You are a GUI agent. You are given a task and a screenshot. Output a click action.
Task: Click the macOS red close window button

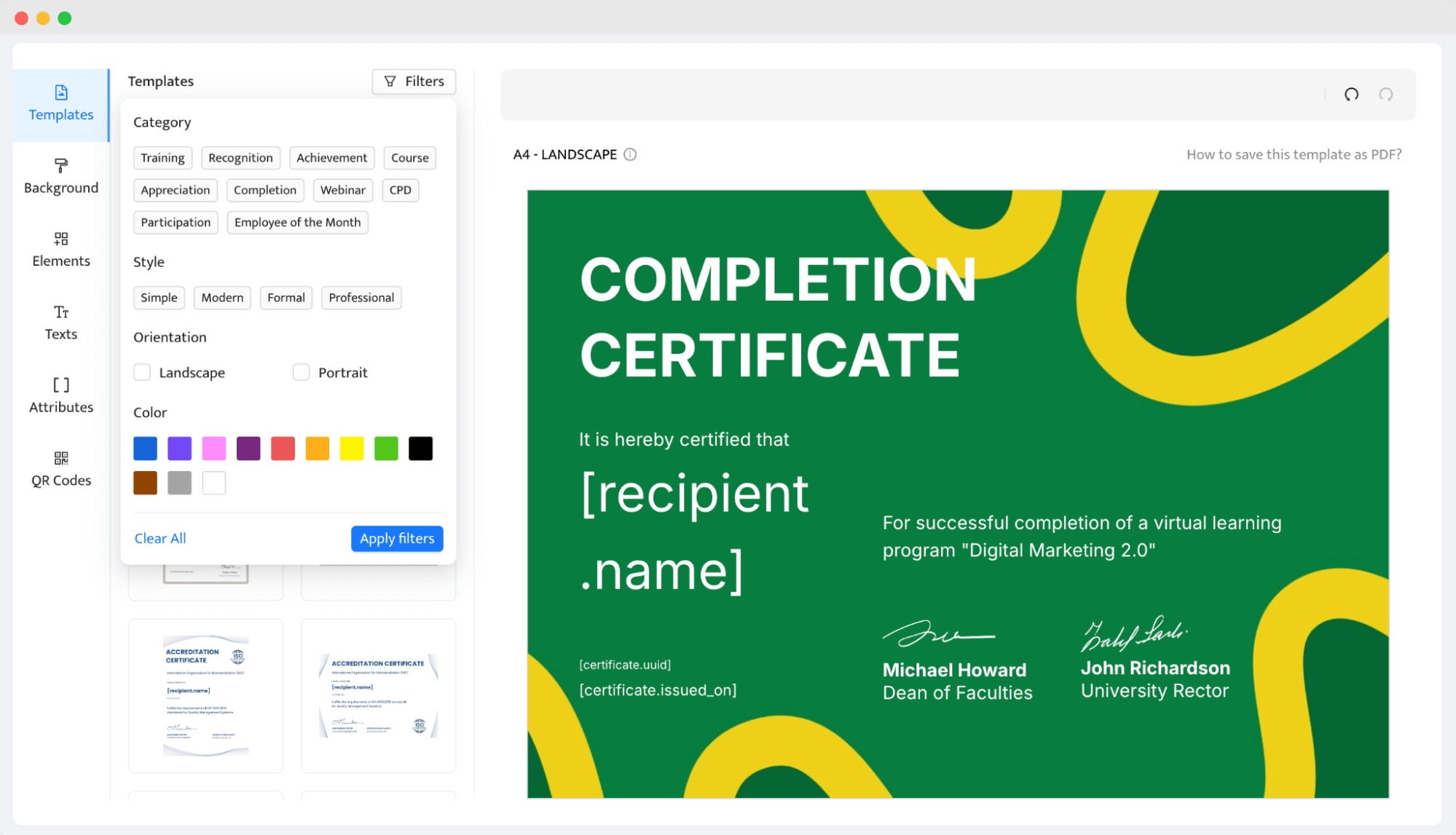22,18
